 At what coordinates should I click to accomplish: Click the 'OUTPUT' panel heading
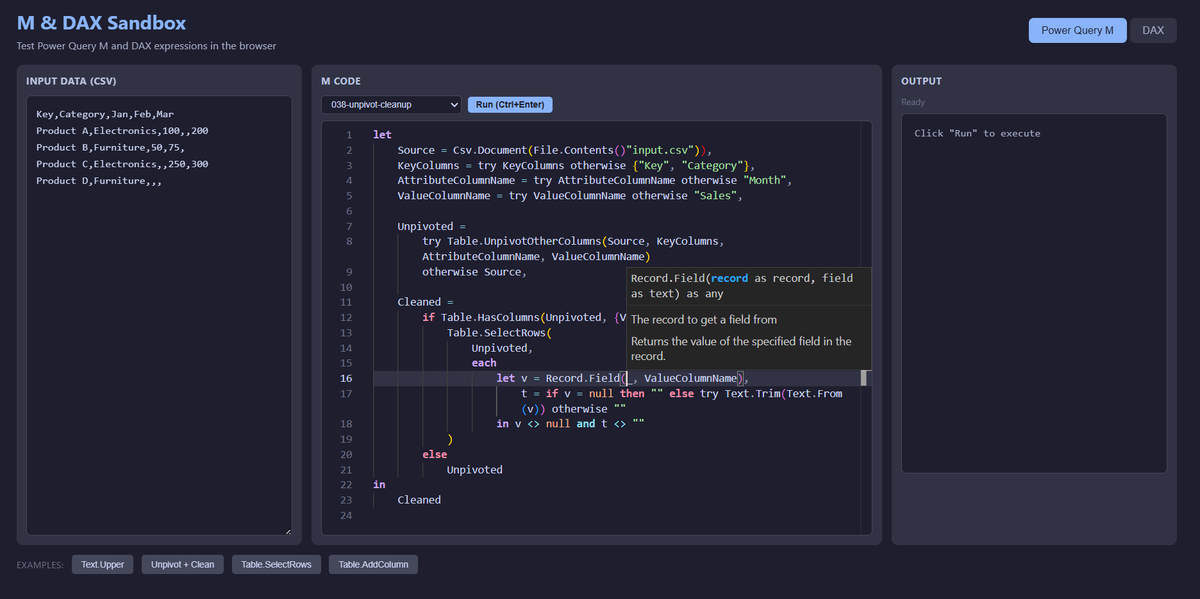pos(921,81)
